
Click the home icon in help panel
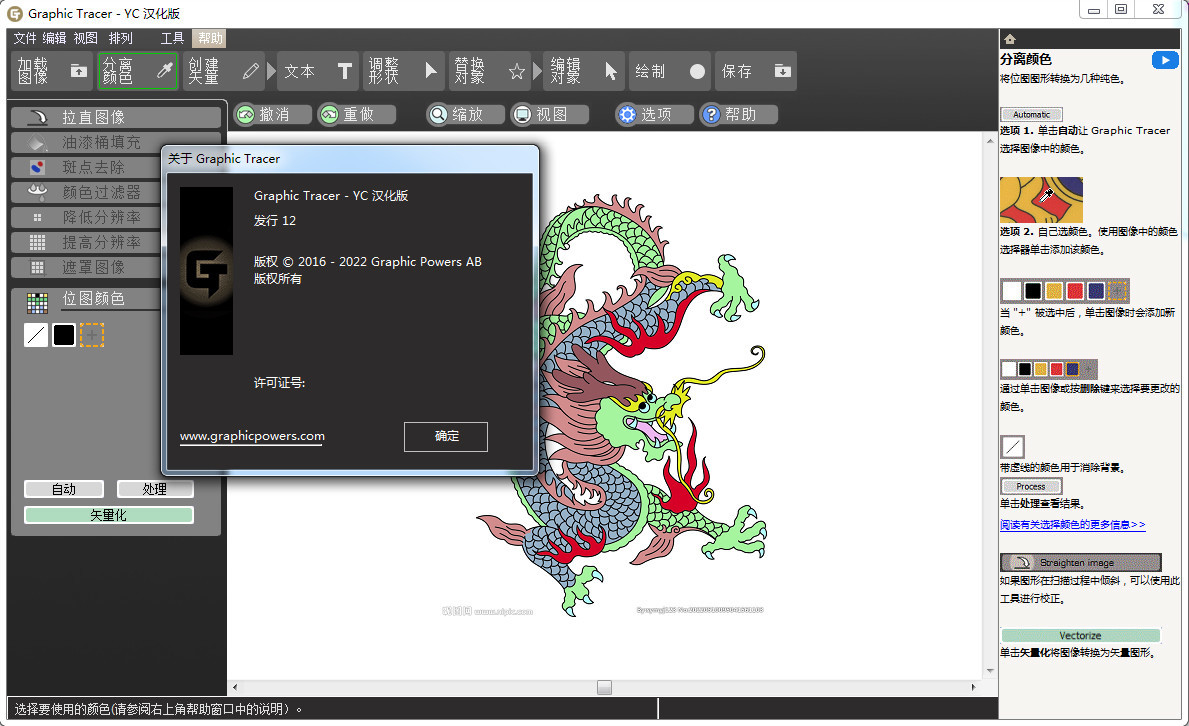pos(1009,39)
